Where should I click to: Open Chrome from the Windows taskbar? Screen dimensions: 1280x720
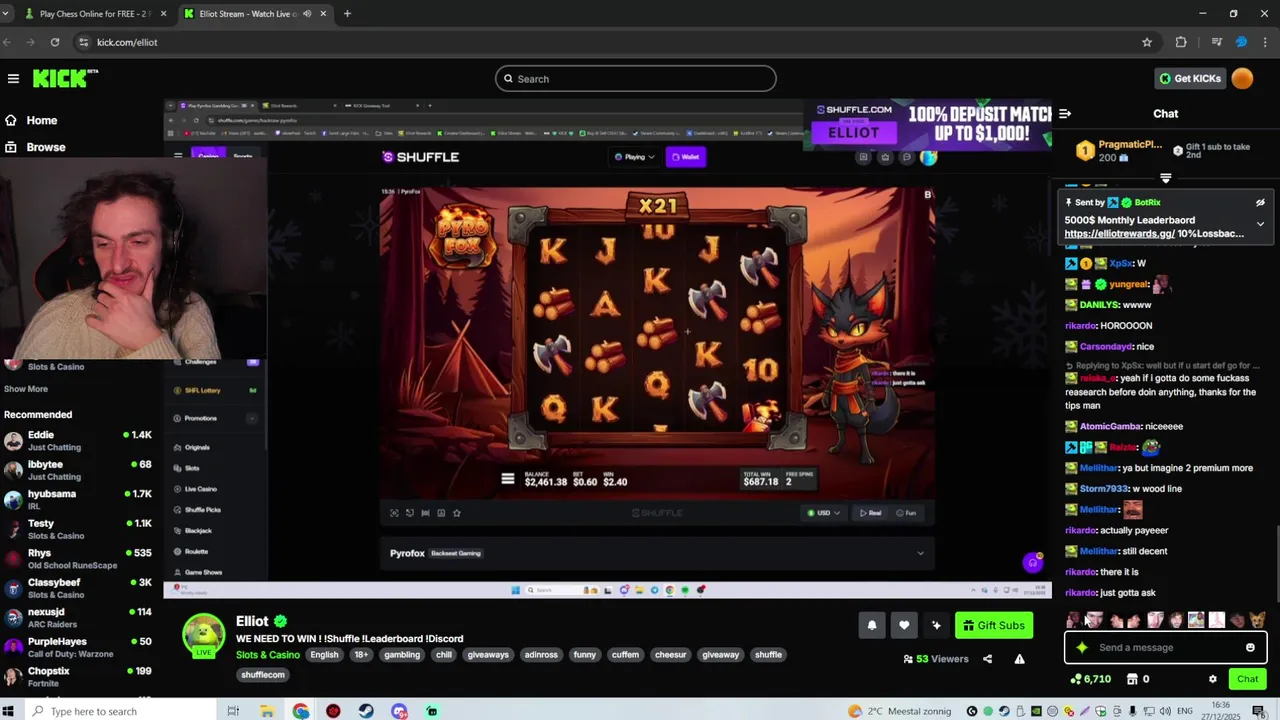pyautogui.click(x=301, y=711)
